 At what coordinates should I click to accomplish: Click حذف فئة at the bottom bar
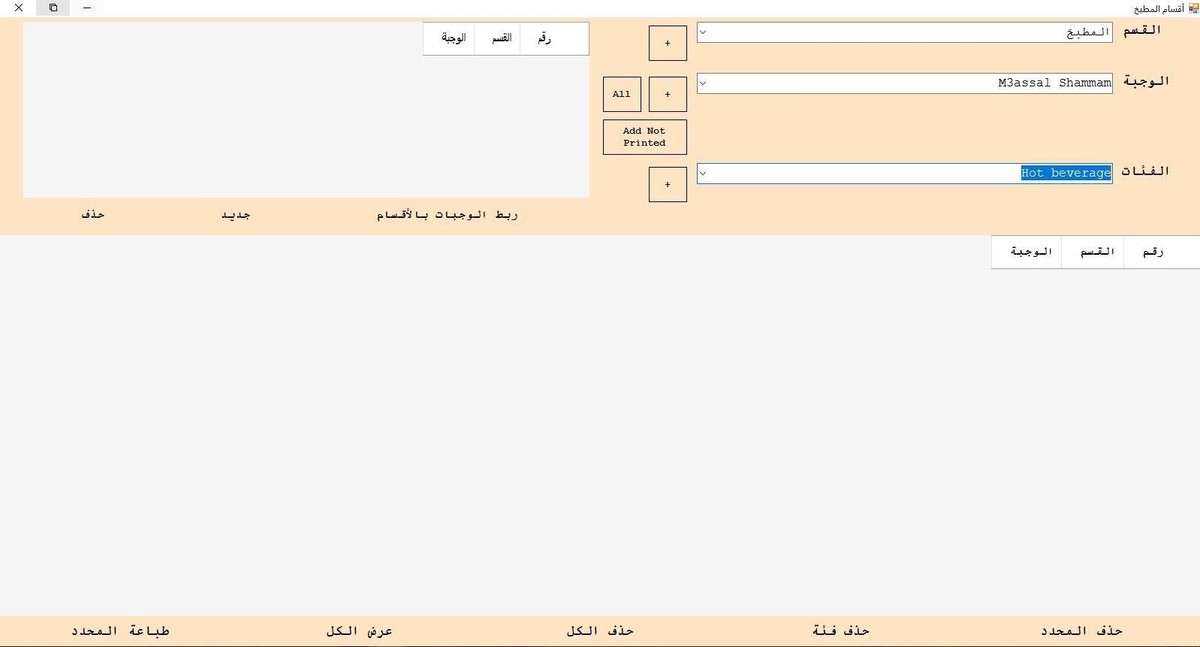click(x=840, y=631)
